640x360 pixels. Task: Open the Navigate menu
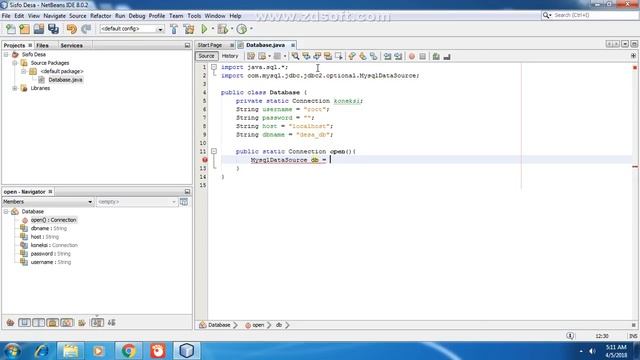pyautogui.click(x=55, y=16)
